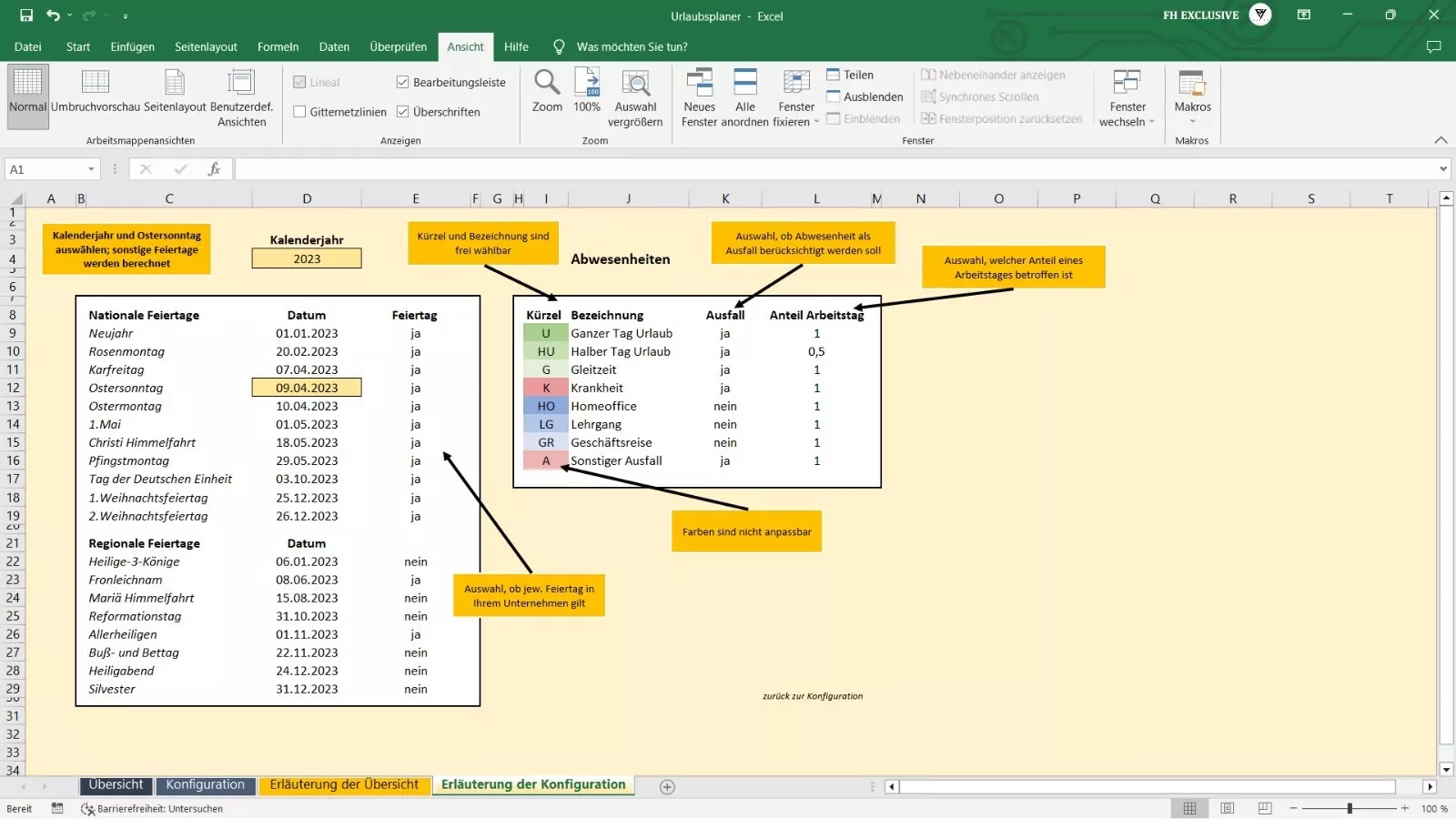Open Umbruchvorschau page break preview

point(96,91)
